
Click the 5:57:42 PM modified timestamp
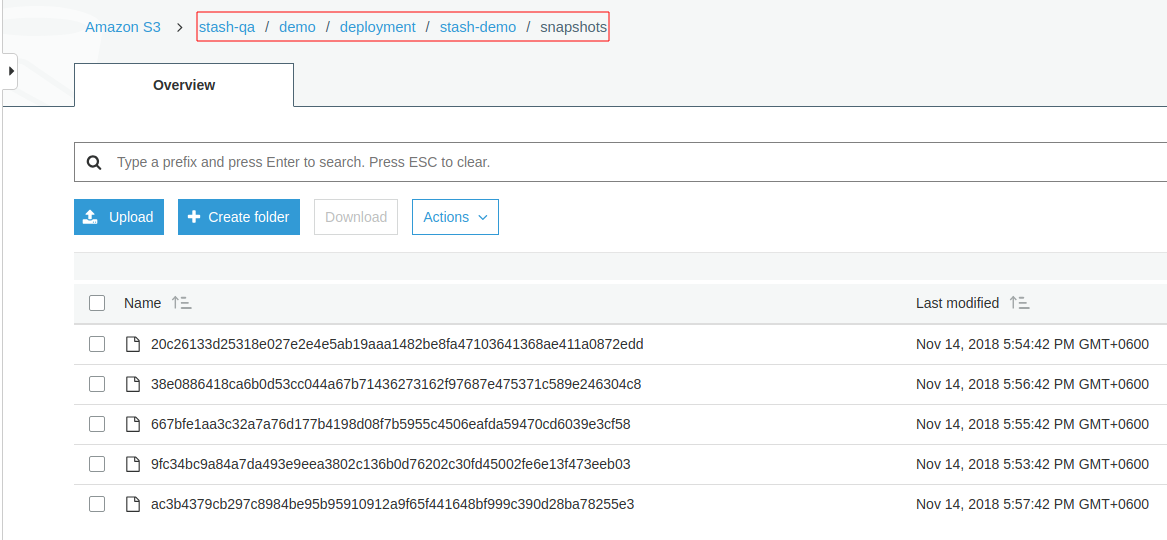click(1032, 504)
